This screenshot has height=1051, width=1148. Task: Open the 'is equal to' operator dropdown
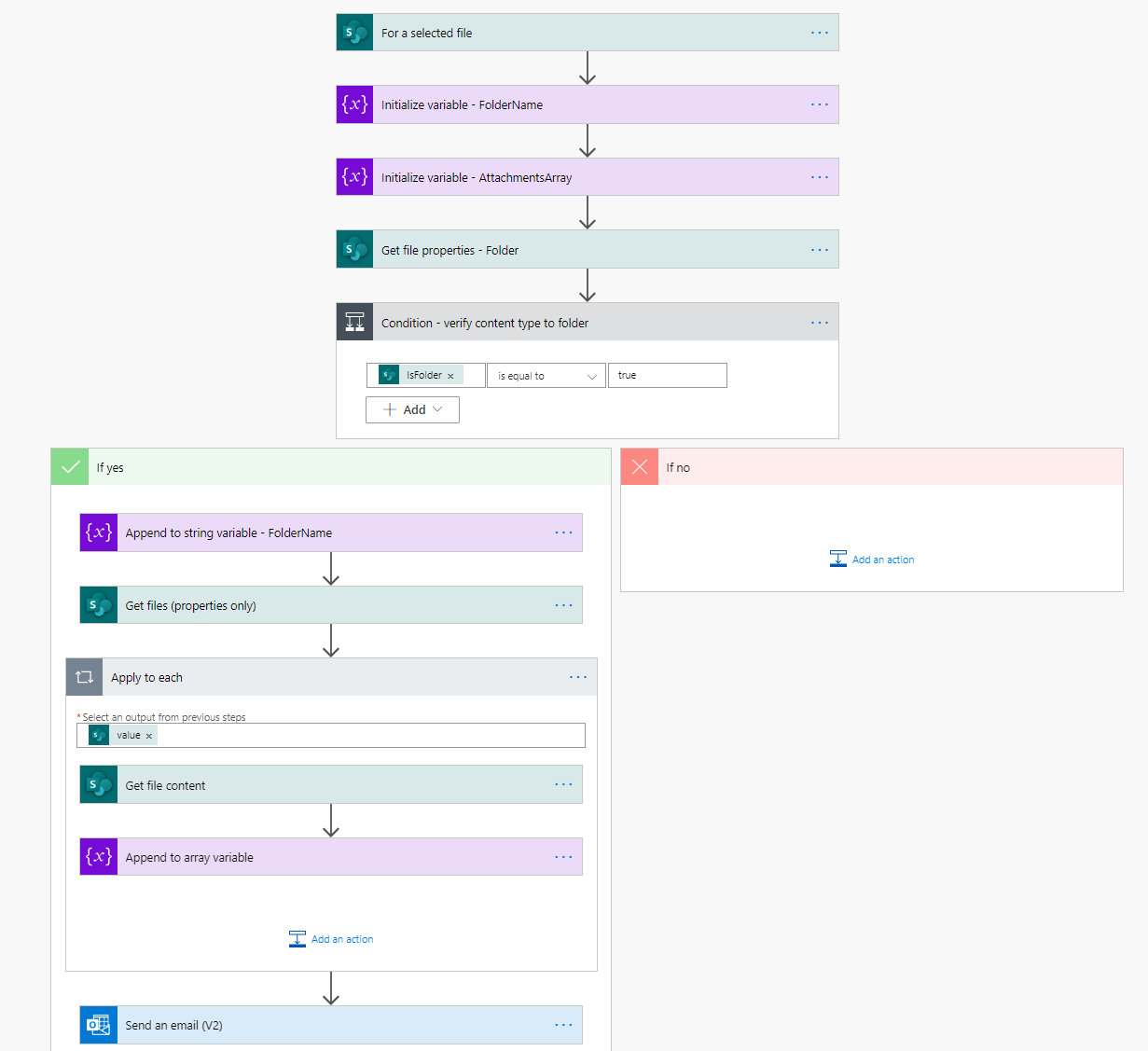point(546,375)
